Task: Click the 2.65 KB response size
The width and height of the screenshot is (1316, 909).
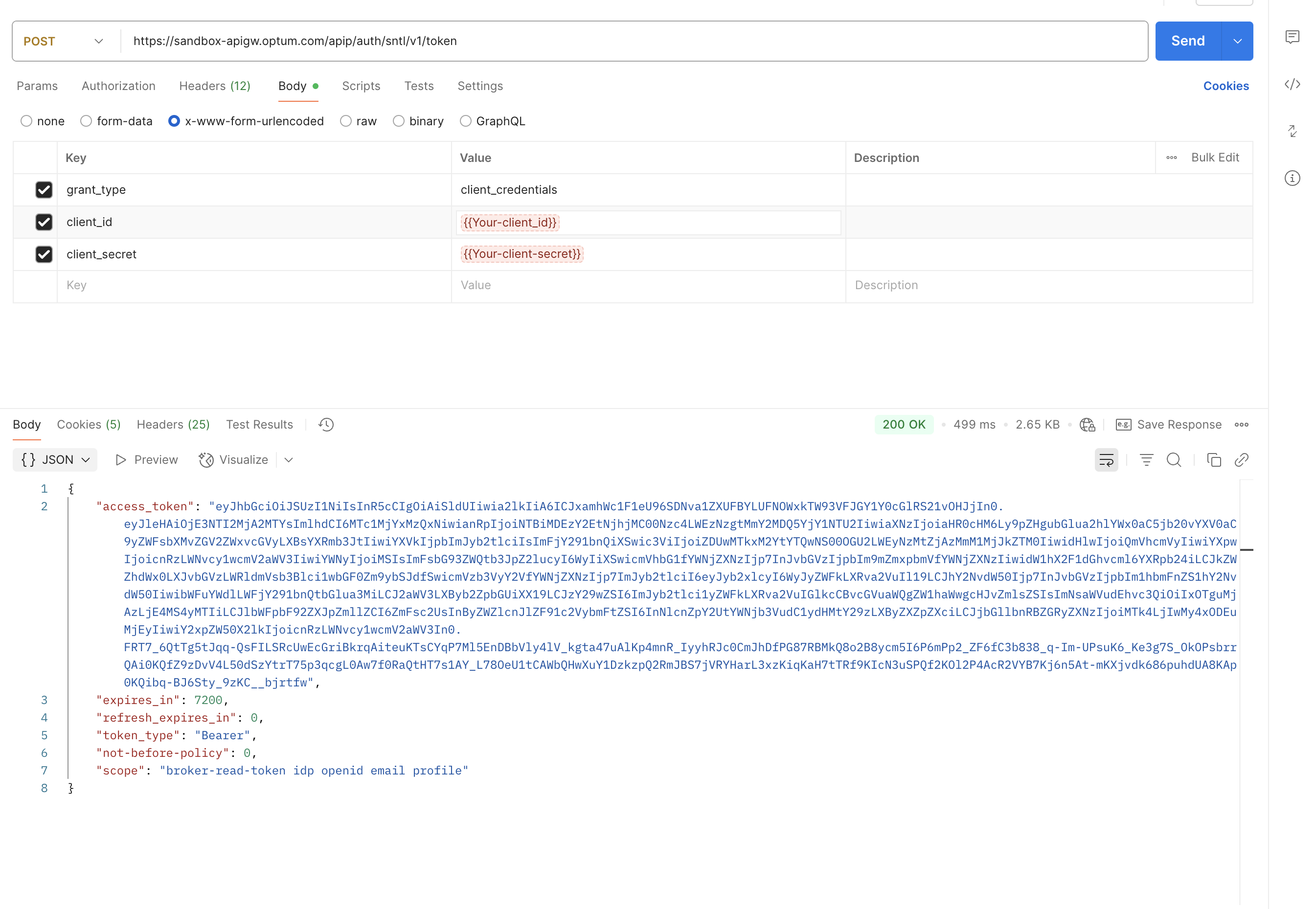Action: tap(1038, 424)
